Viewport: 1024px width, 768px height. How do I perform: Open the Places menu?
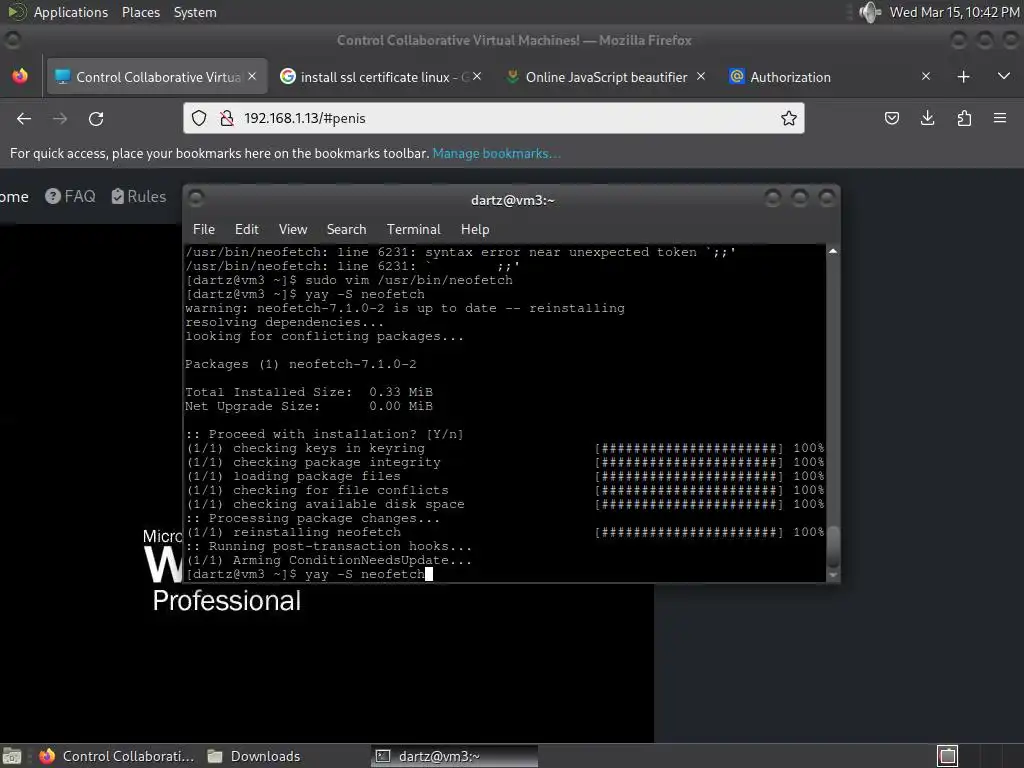pos(140,12)
